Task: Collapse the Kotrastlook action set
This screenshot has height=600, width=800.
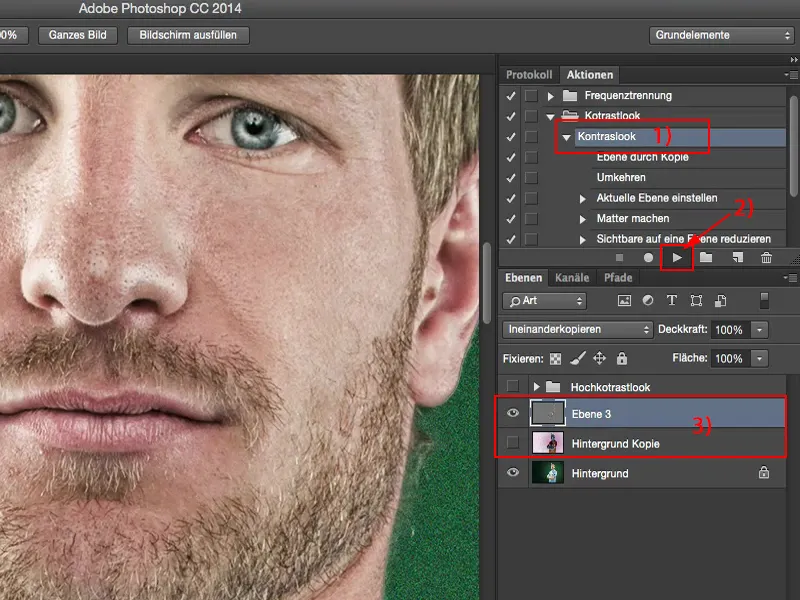Action: (x=551, y=116)
